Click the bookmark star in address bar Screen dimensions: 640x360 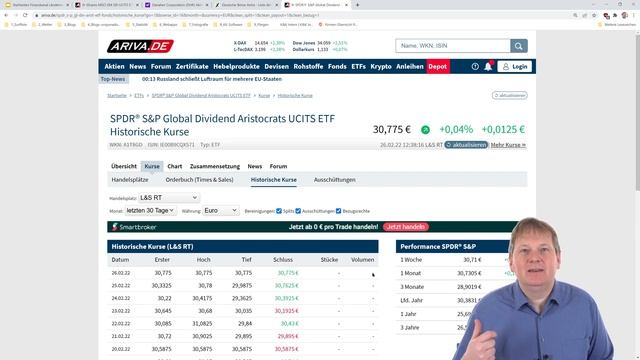594,15
